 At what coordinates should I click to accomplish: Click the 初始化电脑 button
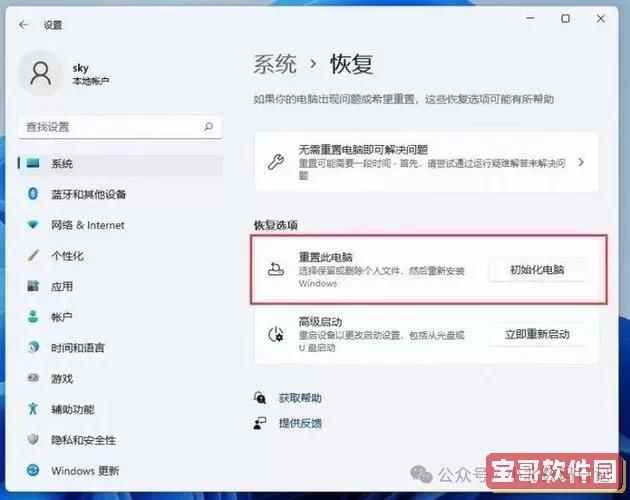pos(537,269)
